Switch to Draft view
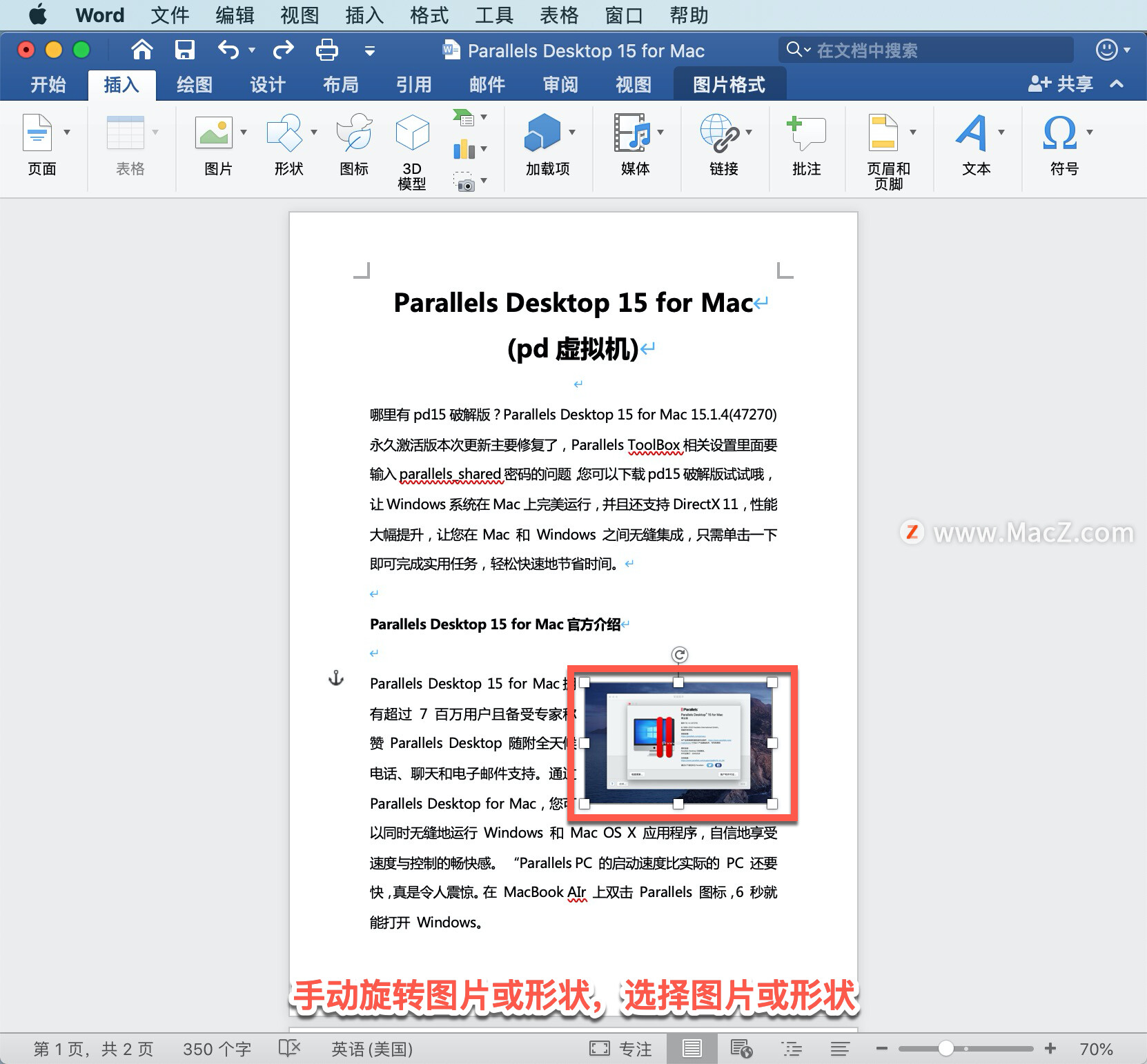This screenshot has height=1064, width=1147. tap(840, 1049)
